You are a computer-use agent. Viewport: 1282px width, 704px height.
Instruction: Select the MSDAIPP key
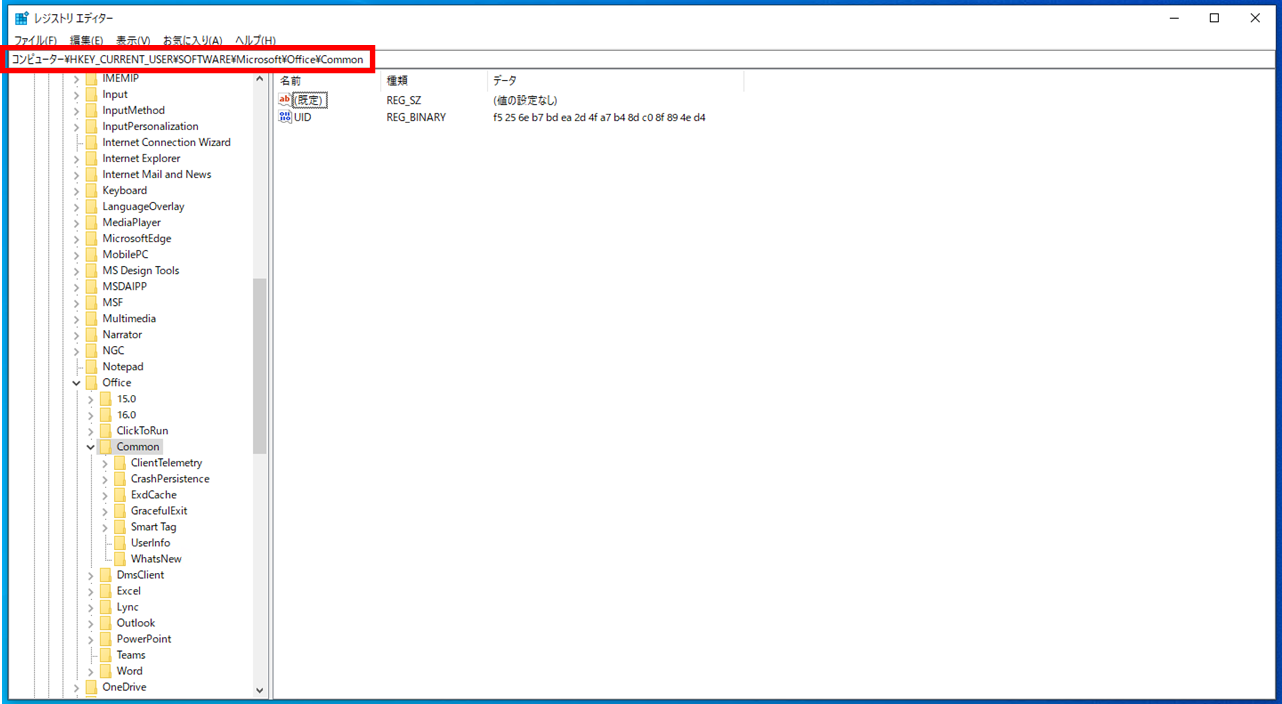[125, 286]
